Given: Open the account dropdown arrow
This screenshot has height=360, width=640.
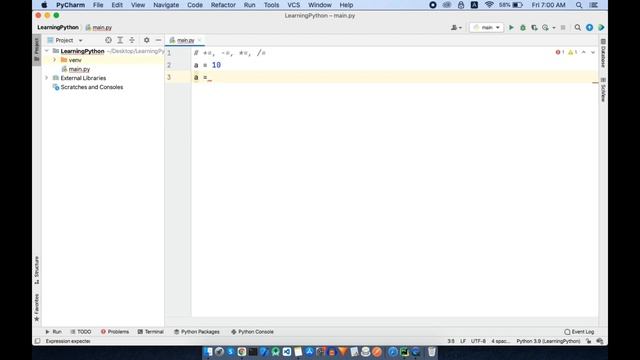Looking at the screenshot, I should 460,28.
